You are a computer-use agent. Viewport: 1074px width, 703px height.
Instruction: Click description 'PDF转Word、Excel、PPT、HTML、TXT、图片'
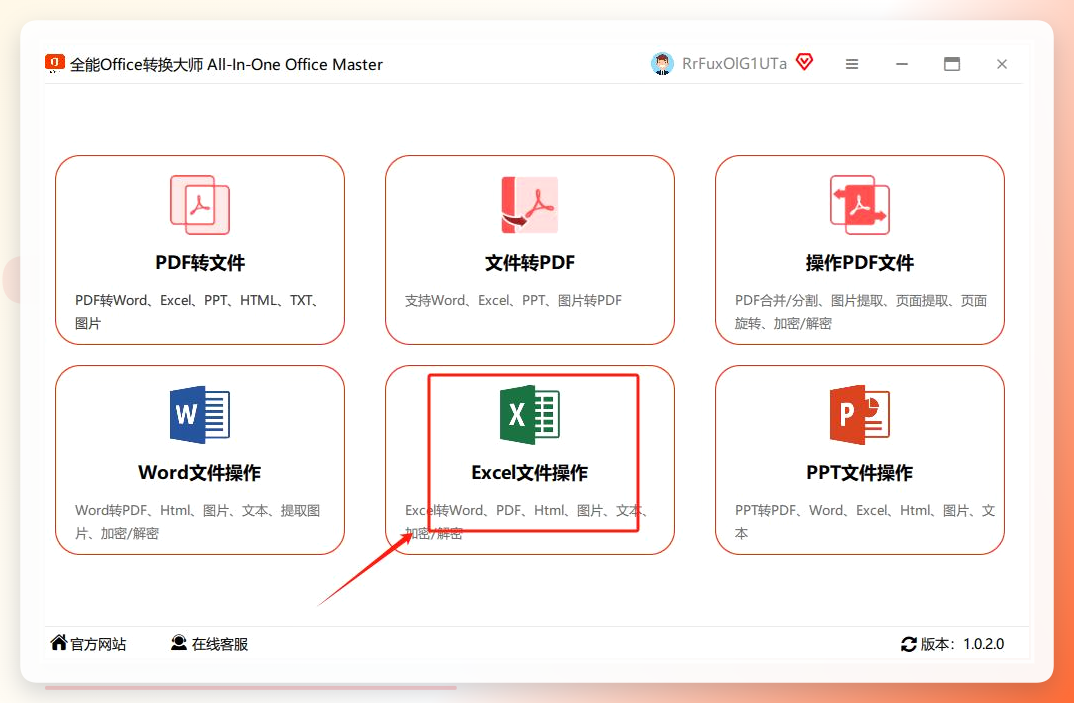198,312
